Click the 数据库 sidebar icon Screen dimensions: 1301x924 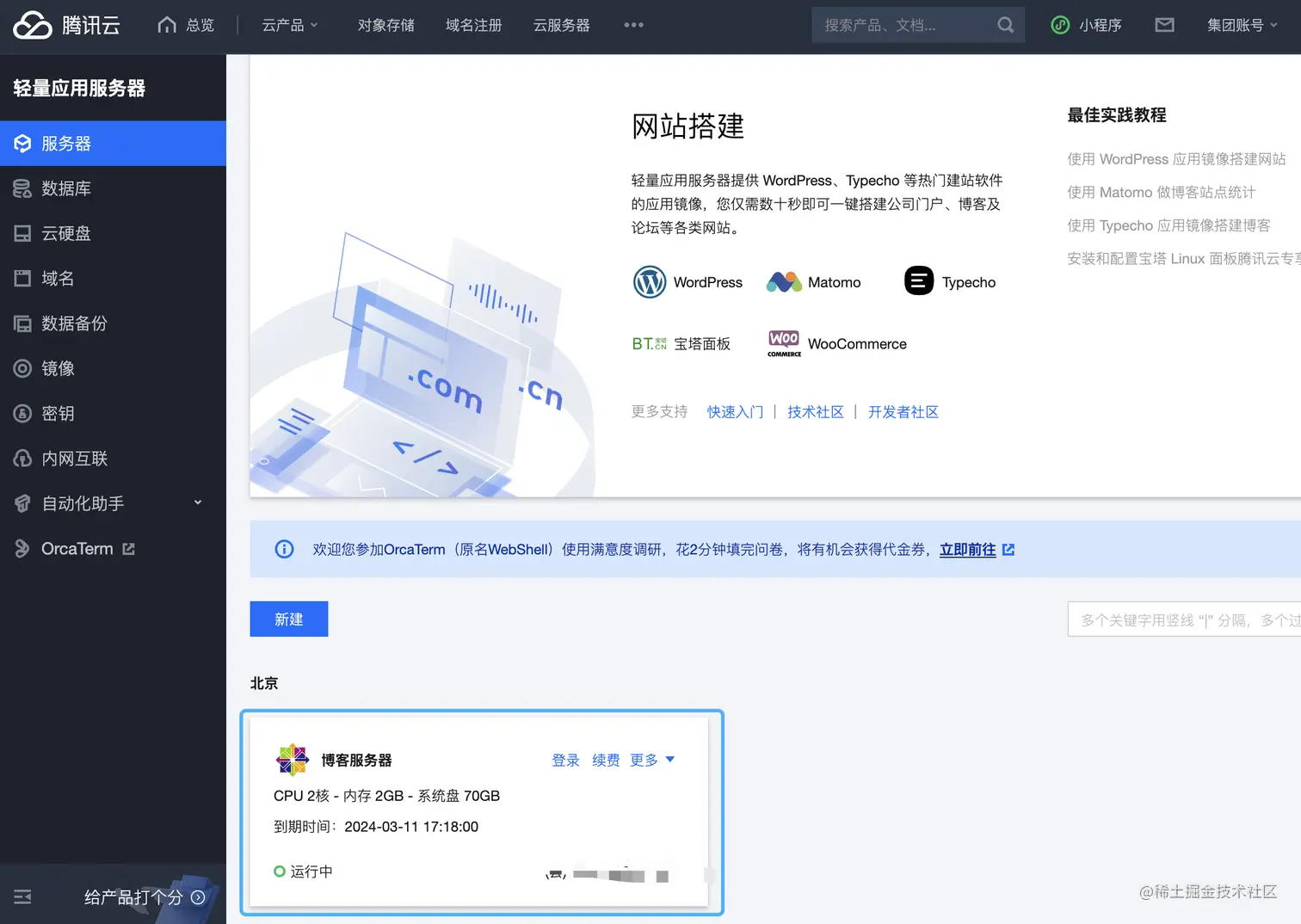pos(22,188)
